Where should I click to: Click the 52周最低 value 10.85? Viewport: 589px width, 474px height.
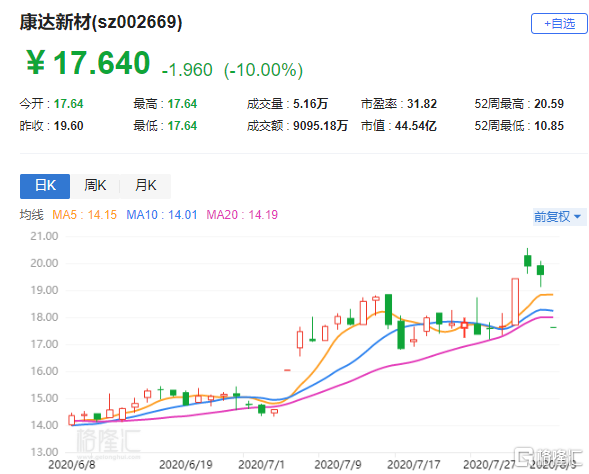(x=549, y=126)
